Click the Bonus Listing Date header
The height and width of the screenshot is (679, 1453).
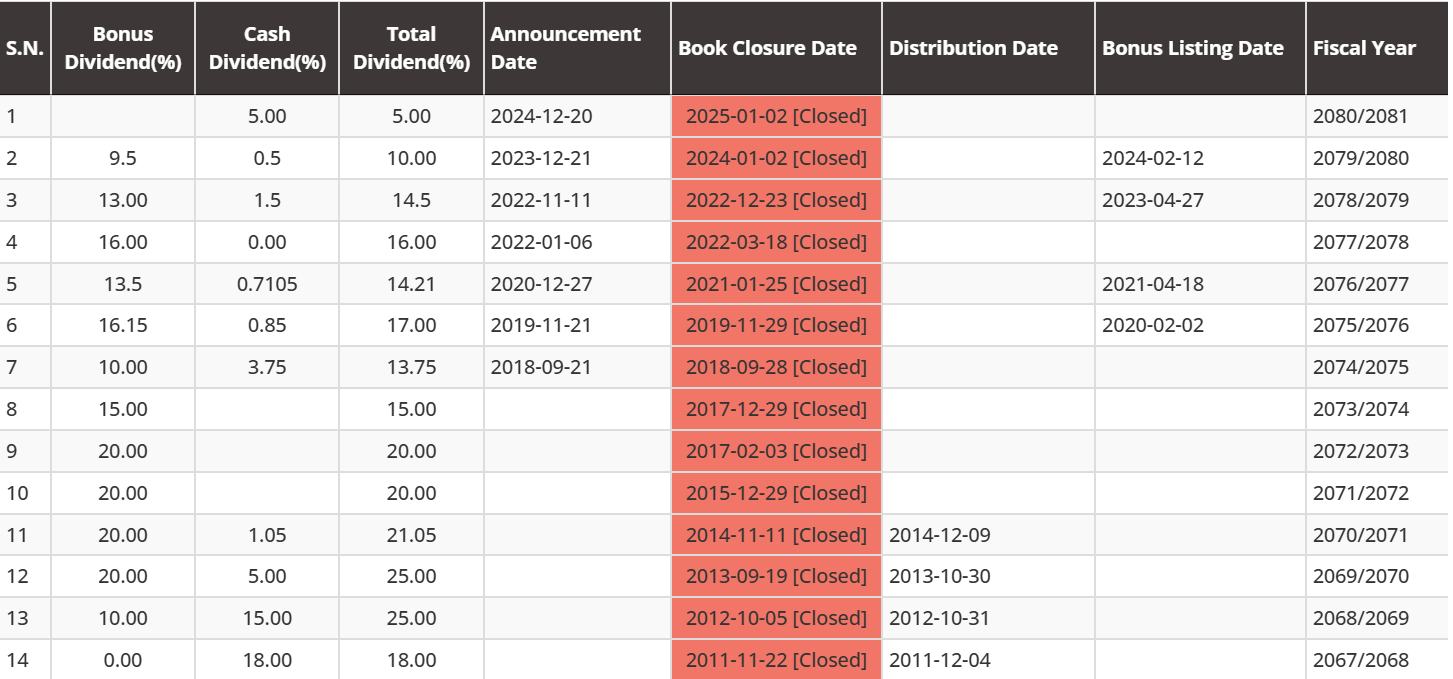1193,48
